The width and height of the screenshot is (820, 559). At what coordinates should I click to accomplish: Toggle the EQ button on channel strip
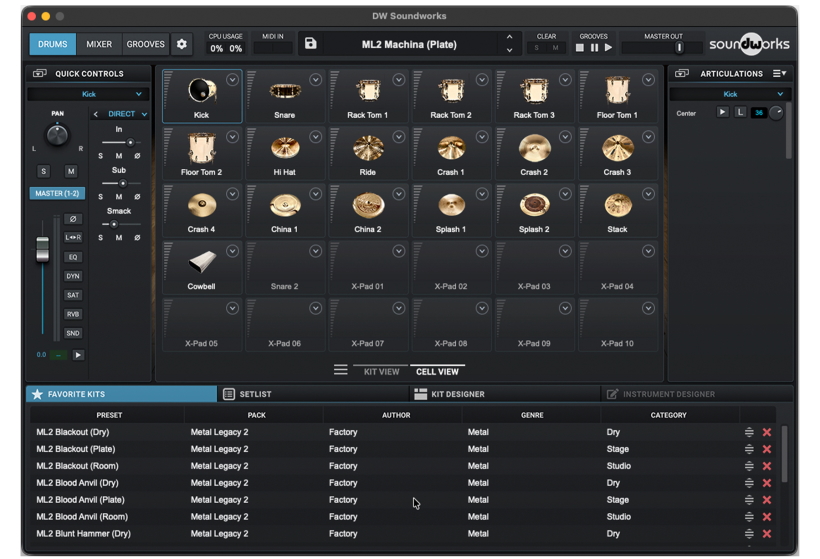[73, 257]
